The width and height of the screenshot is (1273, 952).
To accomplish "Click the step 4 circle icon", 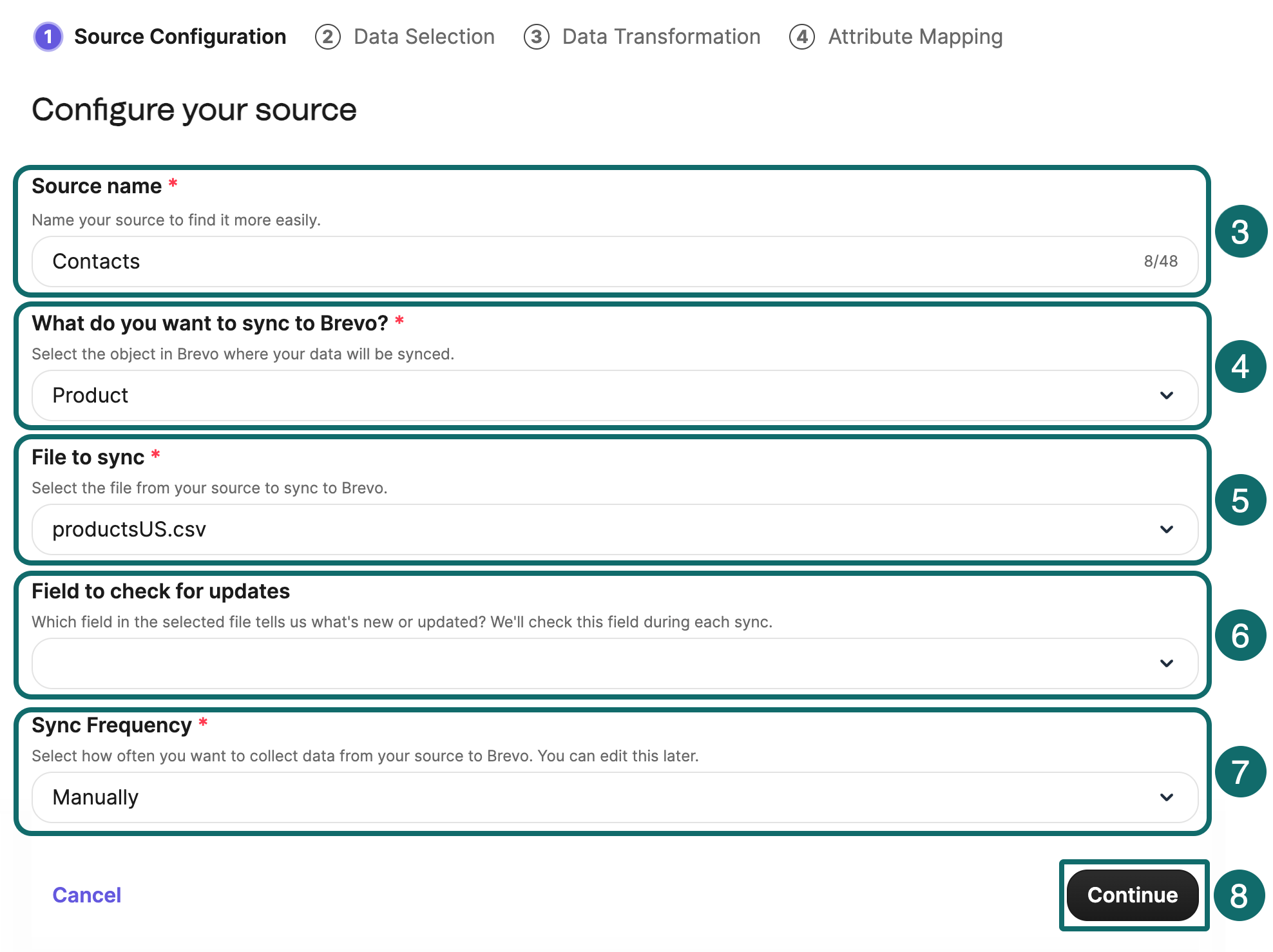I will point(801,37).
